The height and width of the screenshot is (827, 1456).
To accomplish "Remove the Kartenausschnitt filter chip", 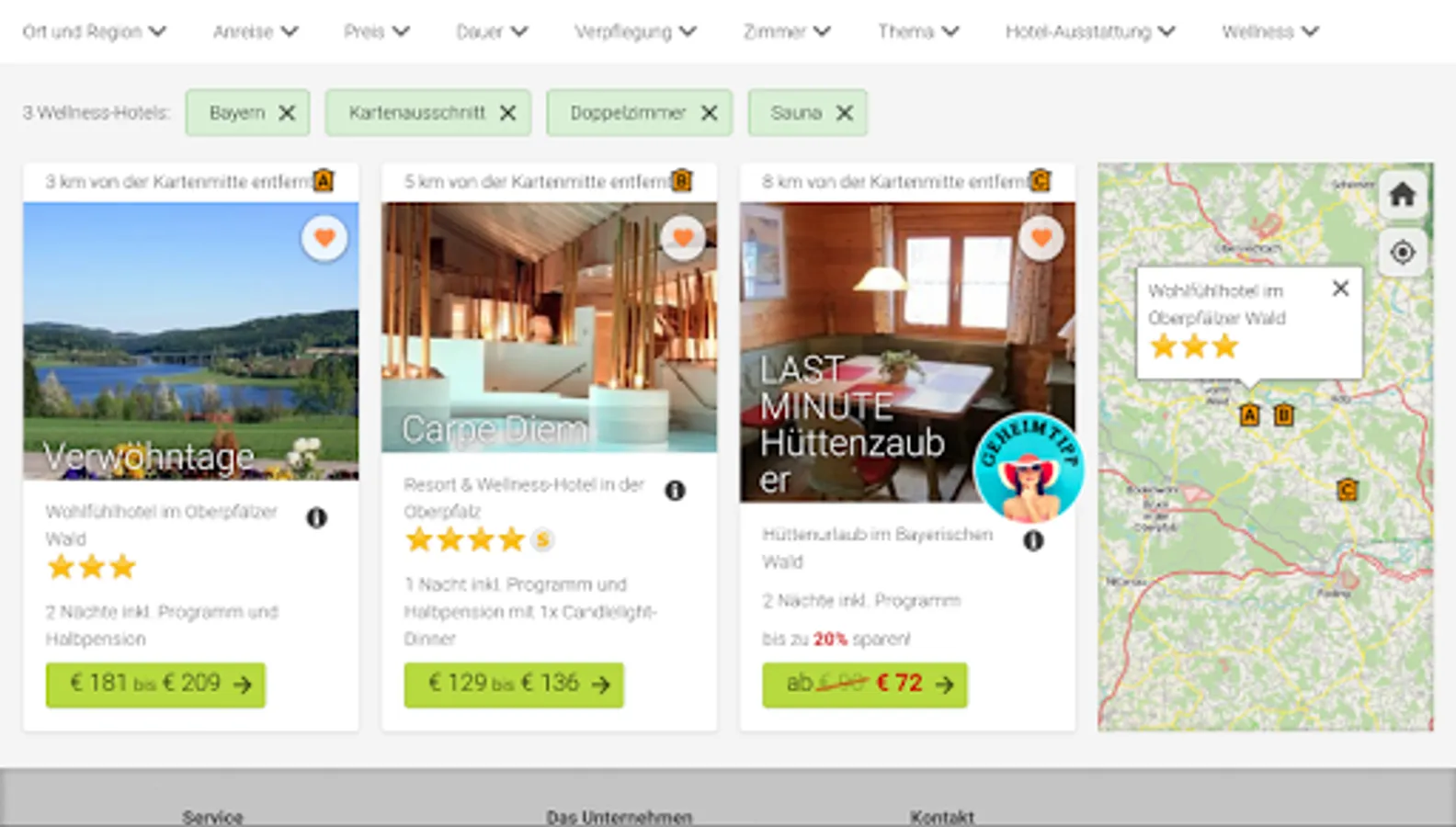I will pyautogui.click(x=507, y=113).
